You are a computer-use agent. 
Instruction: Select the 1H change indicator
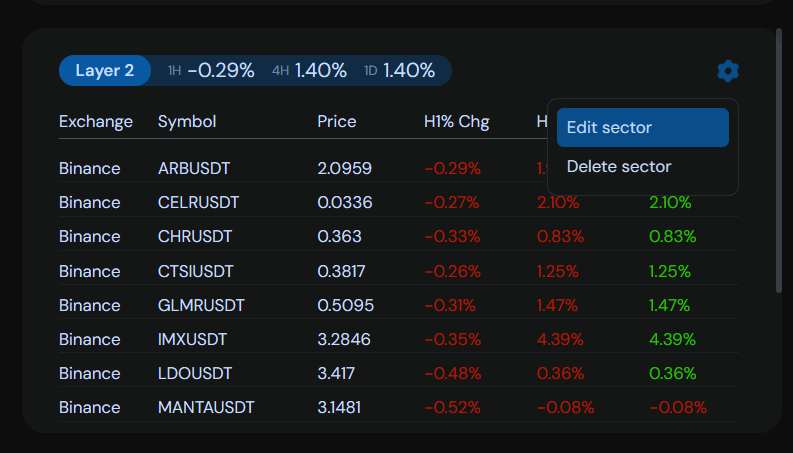(x=211, y=71)
